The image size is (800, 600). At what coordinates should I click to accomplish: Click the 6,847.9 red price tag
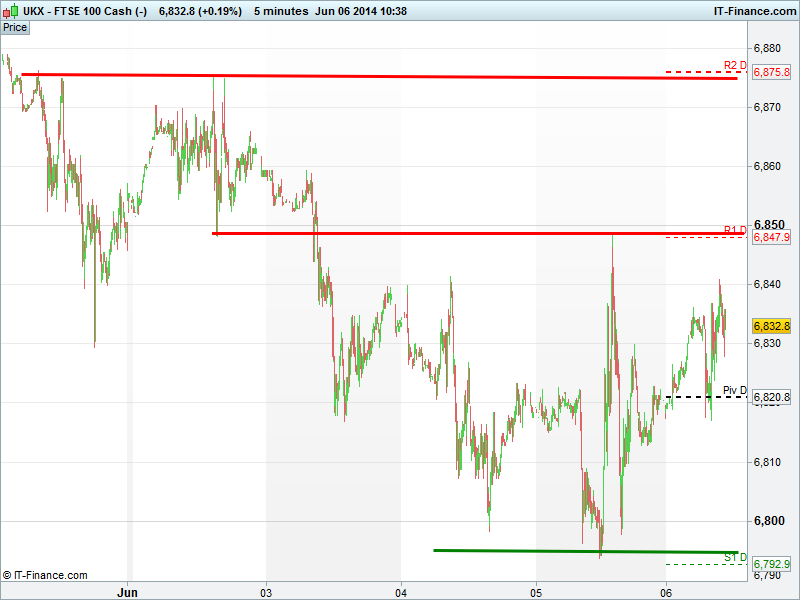[x=771, y=237]
